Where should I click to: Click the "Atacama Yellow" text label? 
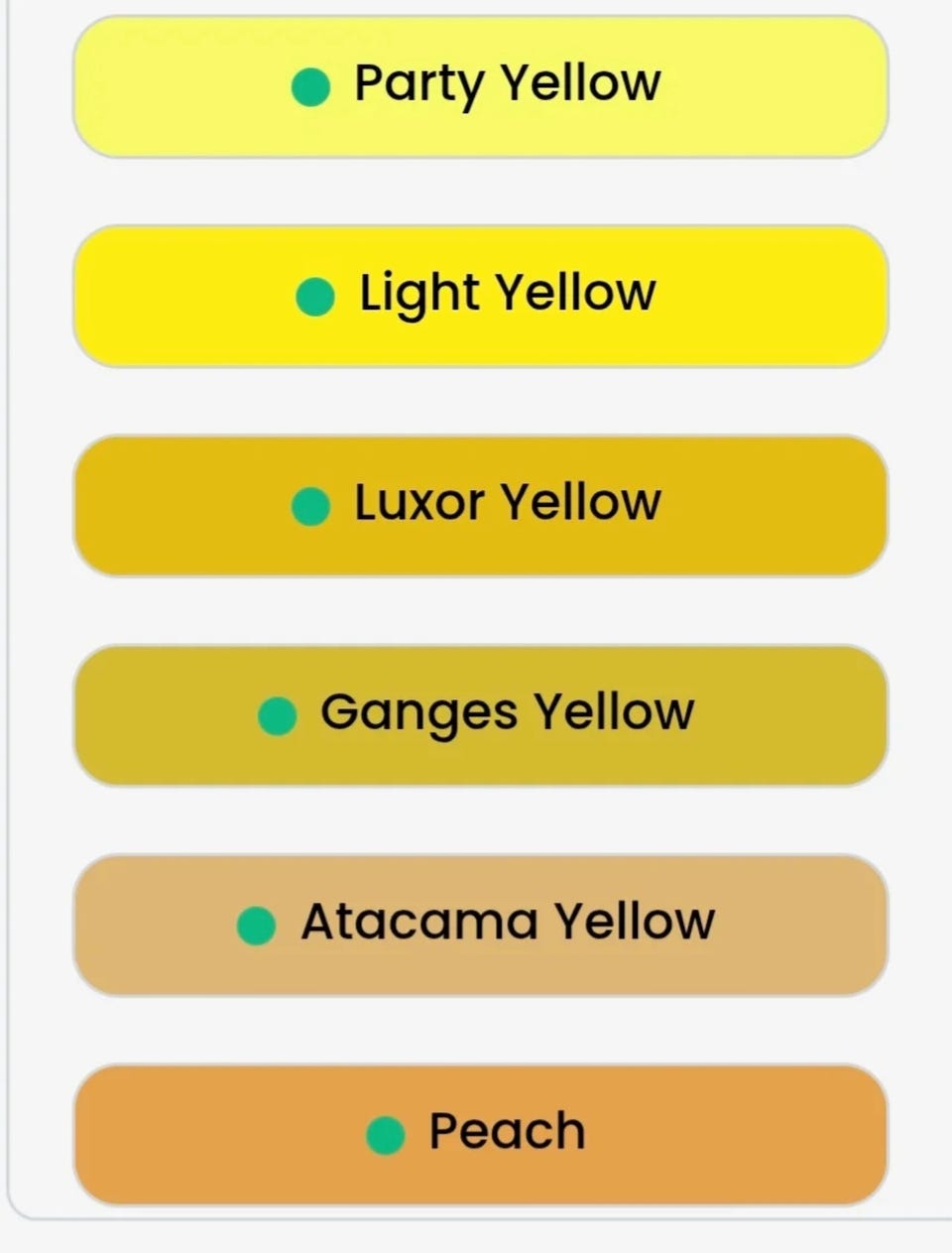click(507, 922)
